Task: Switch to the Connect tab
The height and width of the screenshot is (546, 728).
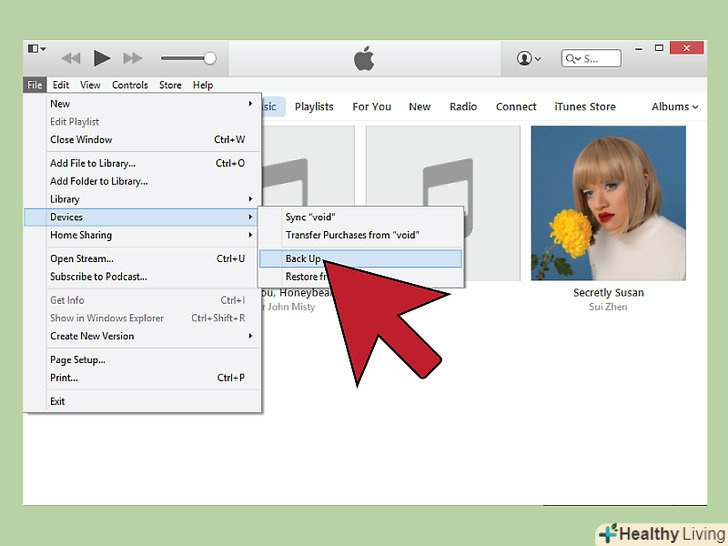Action: point(516,107)
